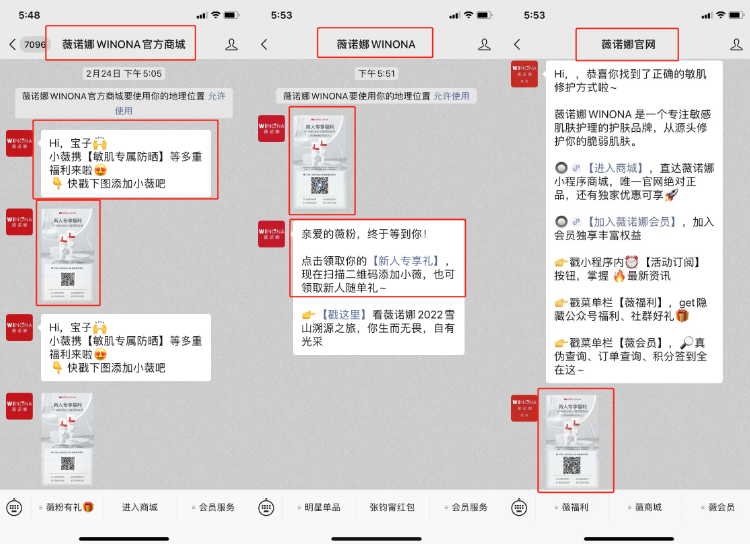Open the WINONA avatar beside the 亲爱的薇粉 message
Image resolution: width=750 pixels, height=544 pixels.
click(x=271, y=234)
